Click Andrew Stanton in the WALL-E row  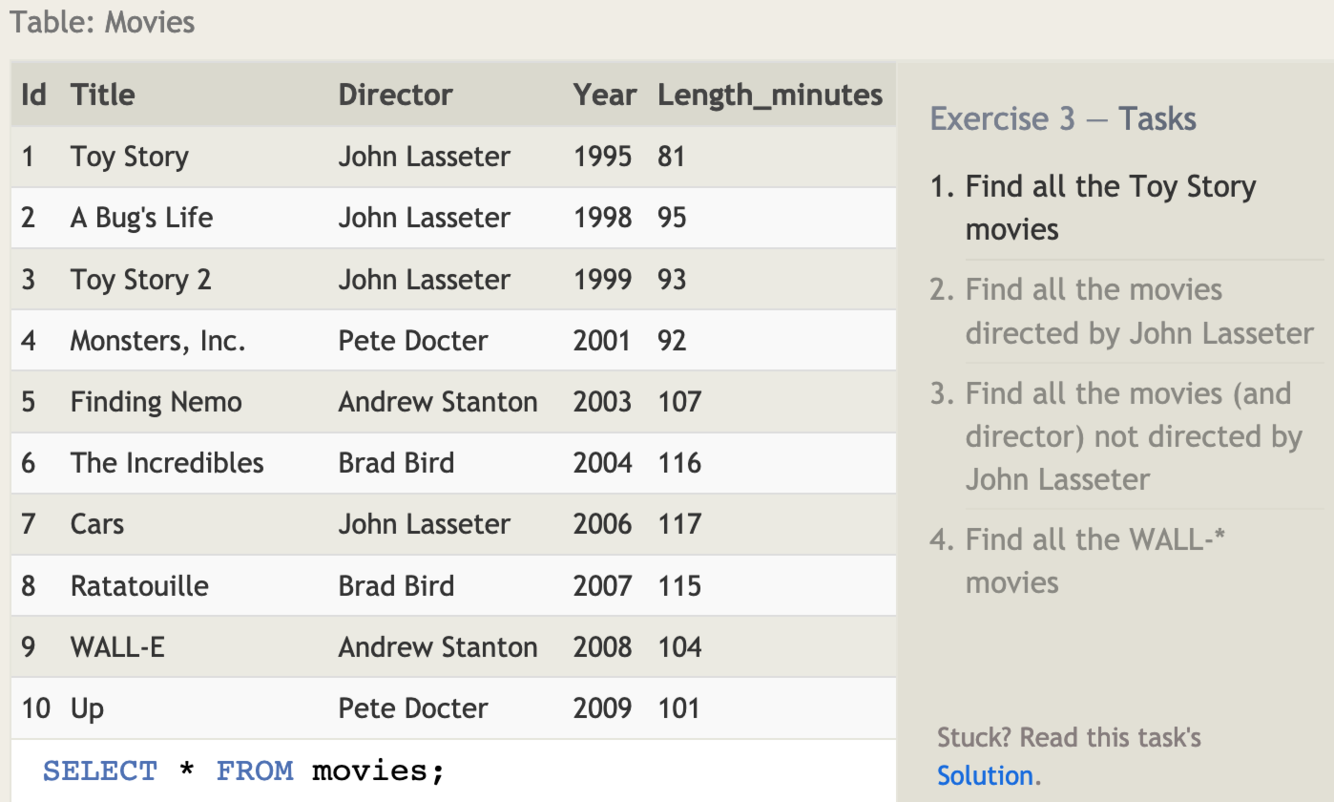[438, 647]
